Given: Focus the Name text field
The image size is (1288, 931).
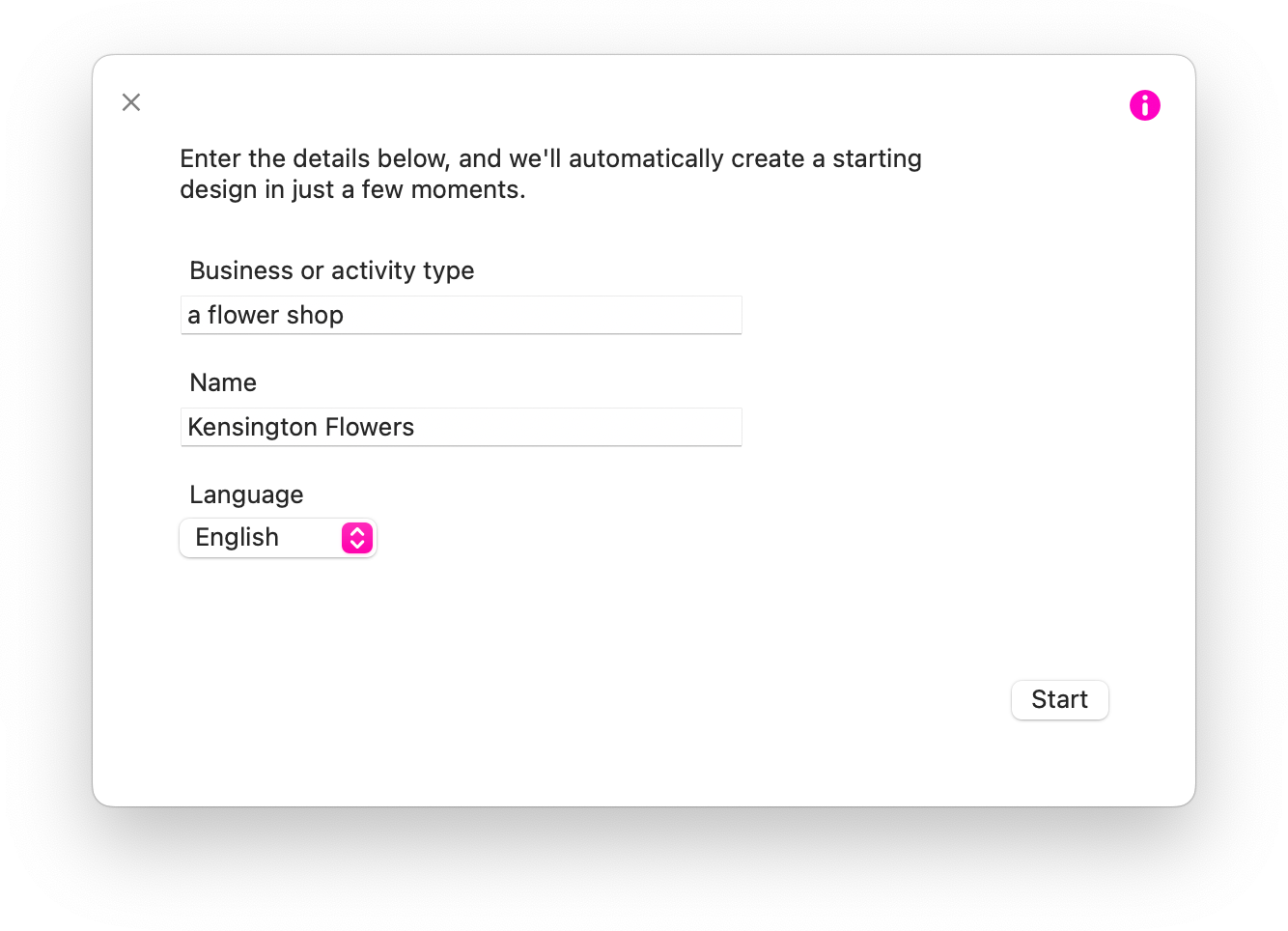Looking at the screenshot, I should coord(461,428).
